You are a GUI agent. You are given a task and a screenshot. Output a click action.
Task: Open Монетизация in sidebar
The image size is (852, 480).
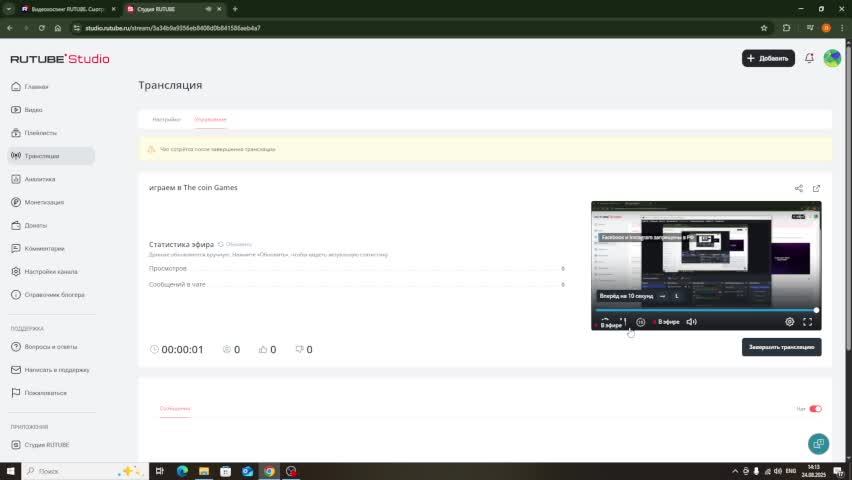[37, 202]
